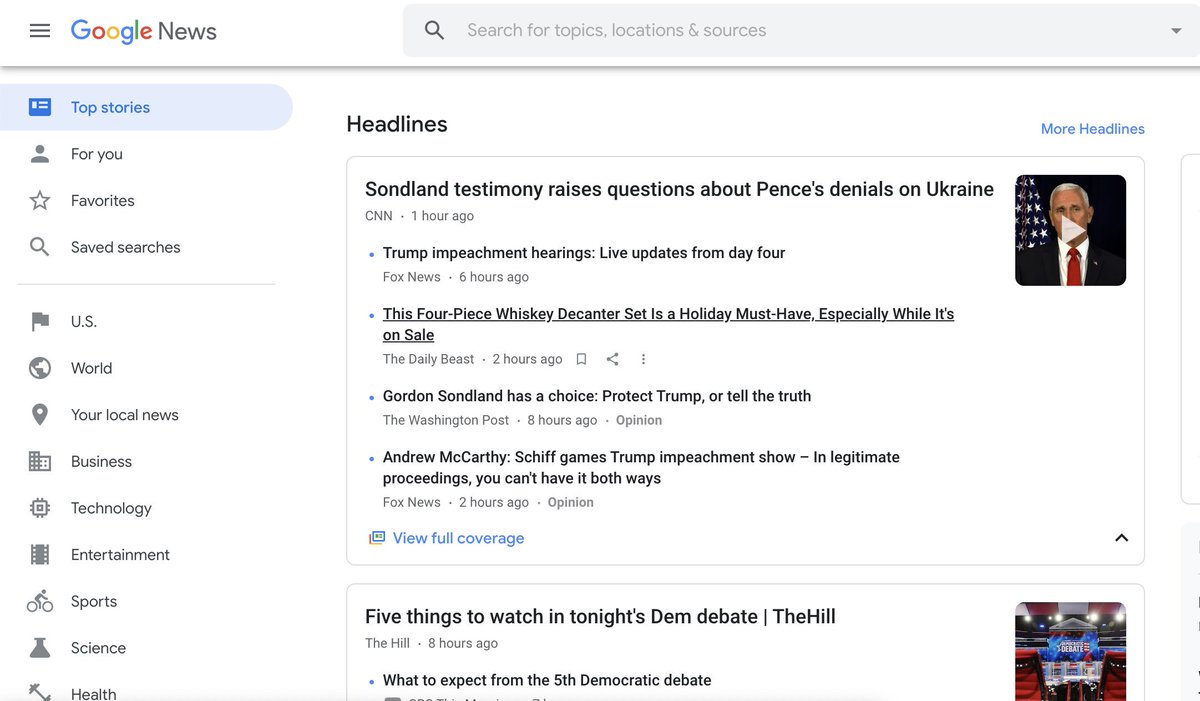The width and height of the screenshot is (1200, 701).
Task: Open Gordon Sondland has a choice article
Action: point(597,396)
